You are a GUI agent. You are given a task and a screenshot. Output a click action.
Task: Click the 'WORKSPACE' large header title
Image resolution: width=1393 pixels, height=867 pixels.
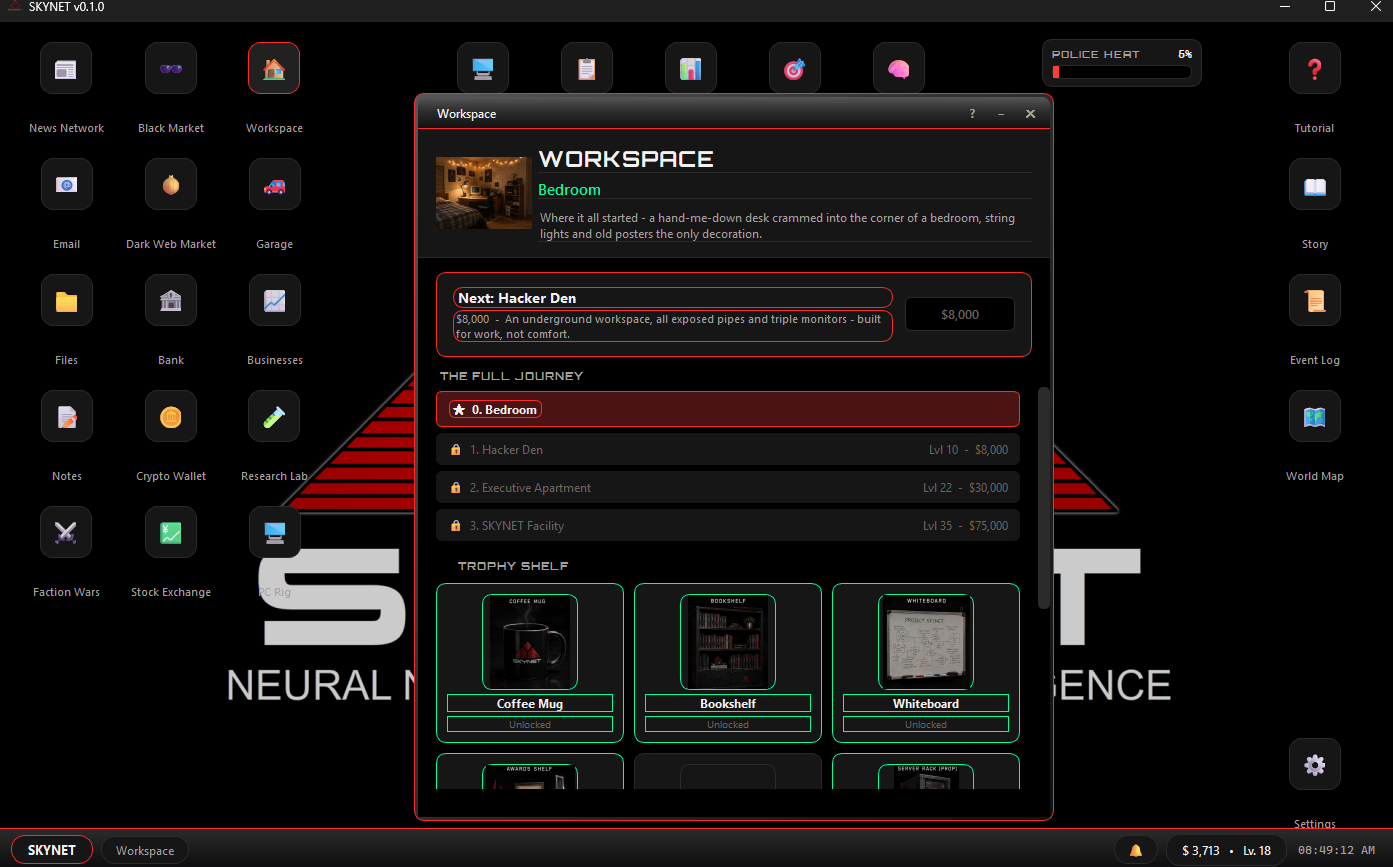(x=626, y=159)
